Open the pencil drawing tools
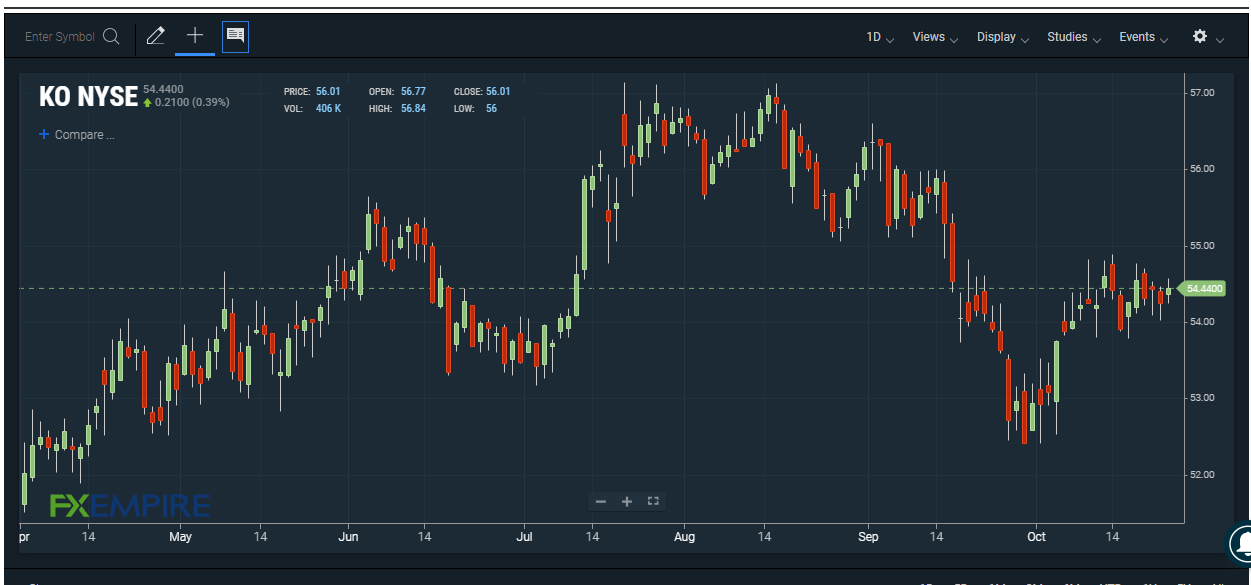1251x585 pixels. 155,37
